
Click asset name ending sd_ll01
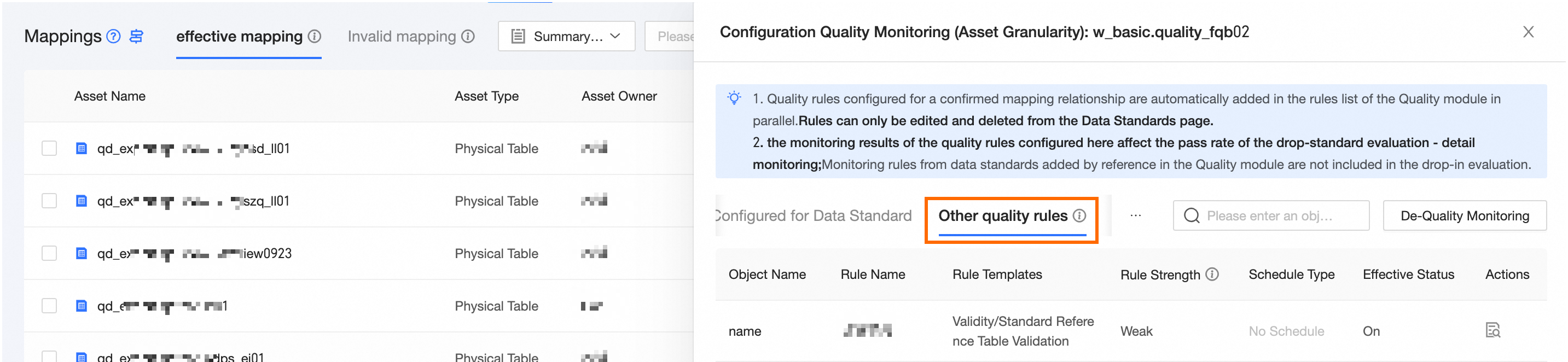click(193, 148)
